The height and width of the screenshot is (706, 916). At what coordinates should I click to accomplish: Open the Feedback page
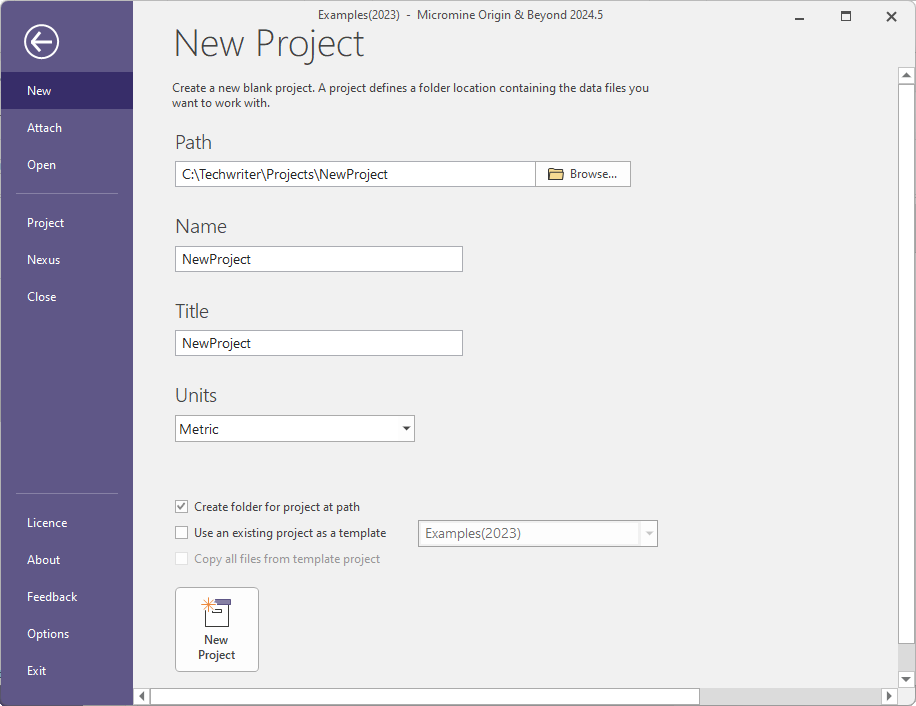pos(51,596)
